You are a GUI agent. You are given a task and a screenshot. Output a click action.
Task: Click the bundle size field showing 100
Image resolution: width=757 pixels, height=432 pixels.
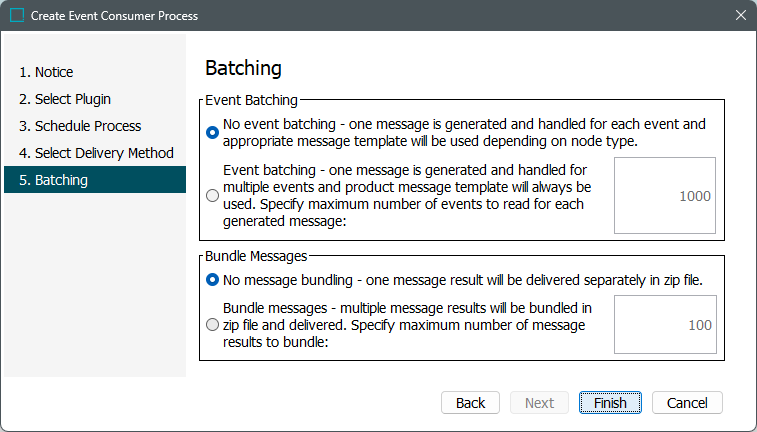[665, 324]
